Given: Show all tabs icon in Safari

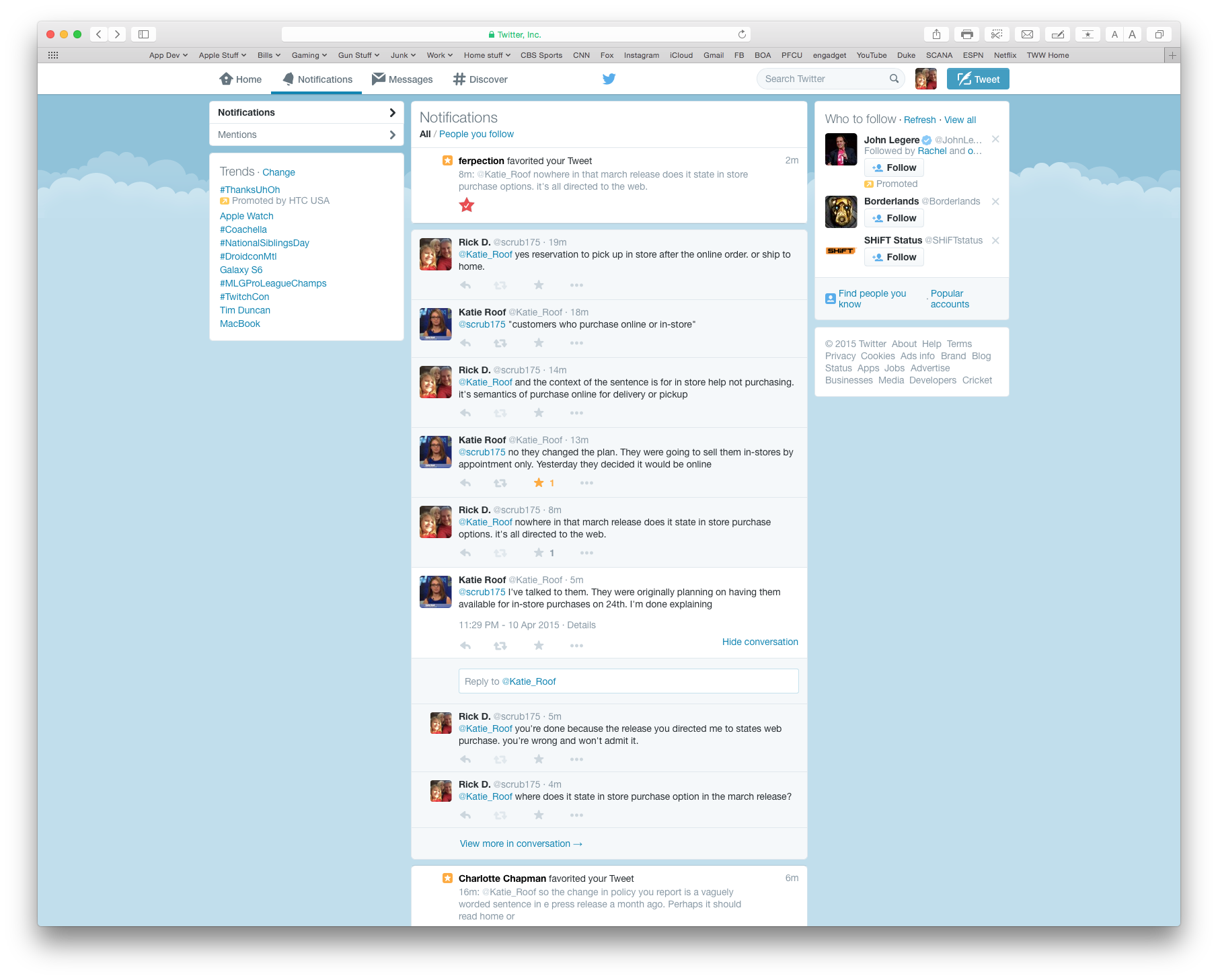Looking at the screenshot, I should pos(1159,34).
